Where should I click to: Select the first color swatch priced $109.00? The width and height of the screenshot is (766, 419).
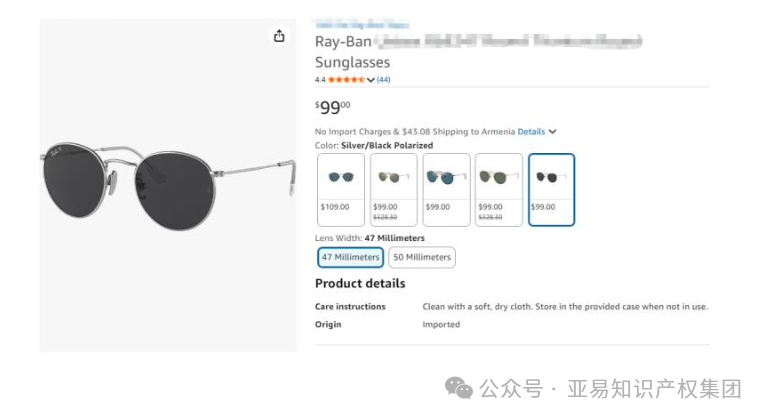pyautogui.click(x=341, y=189)
